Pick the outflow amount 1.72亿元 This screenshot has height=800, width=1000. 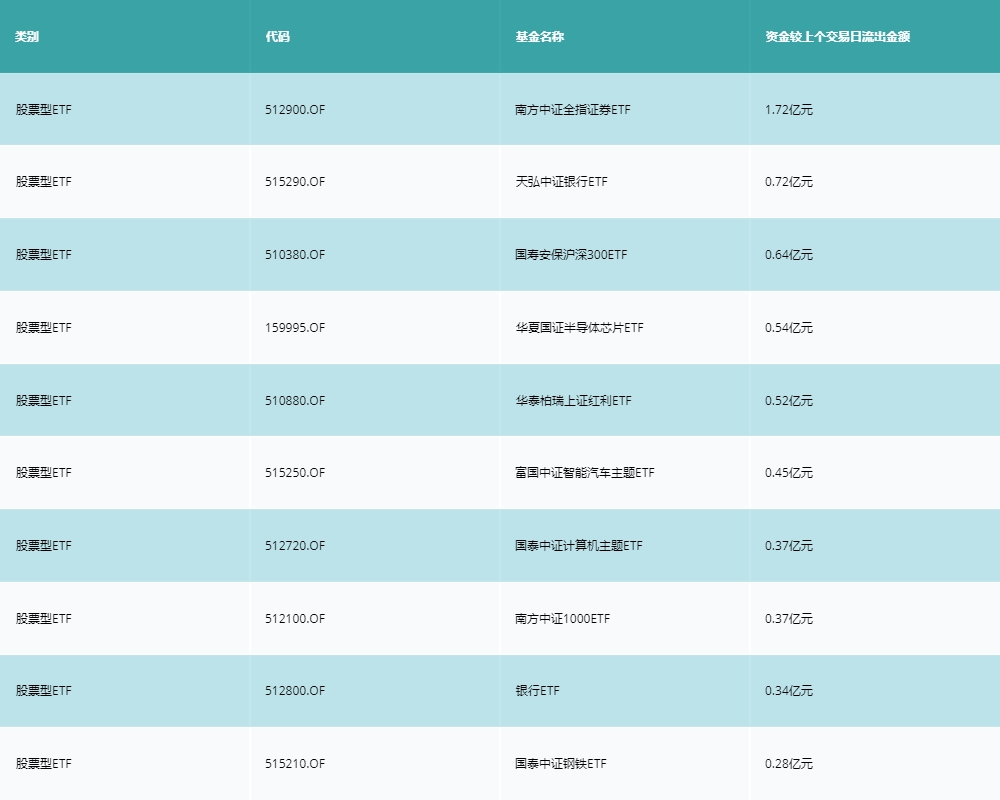tap(789, 110)
